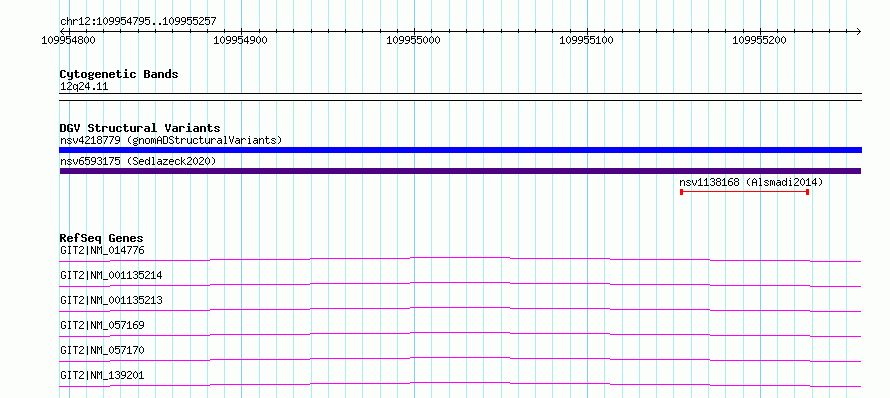This screenshot has height=398, width=890.
Task: Click the red nsv1138168 variant bar
Action: pos(744,192)
